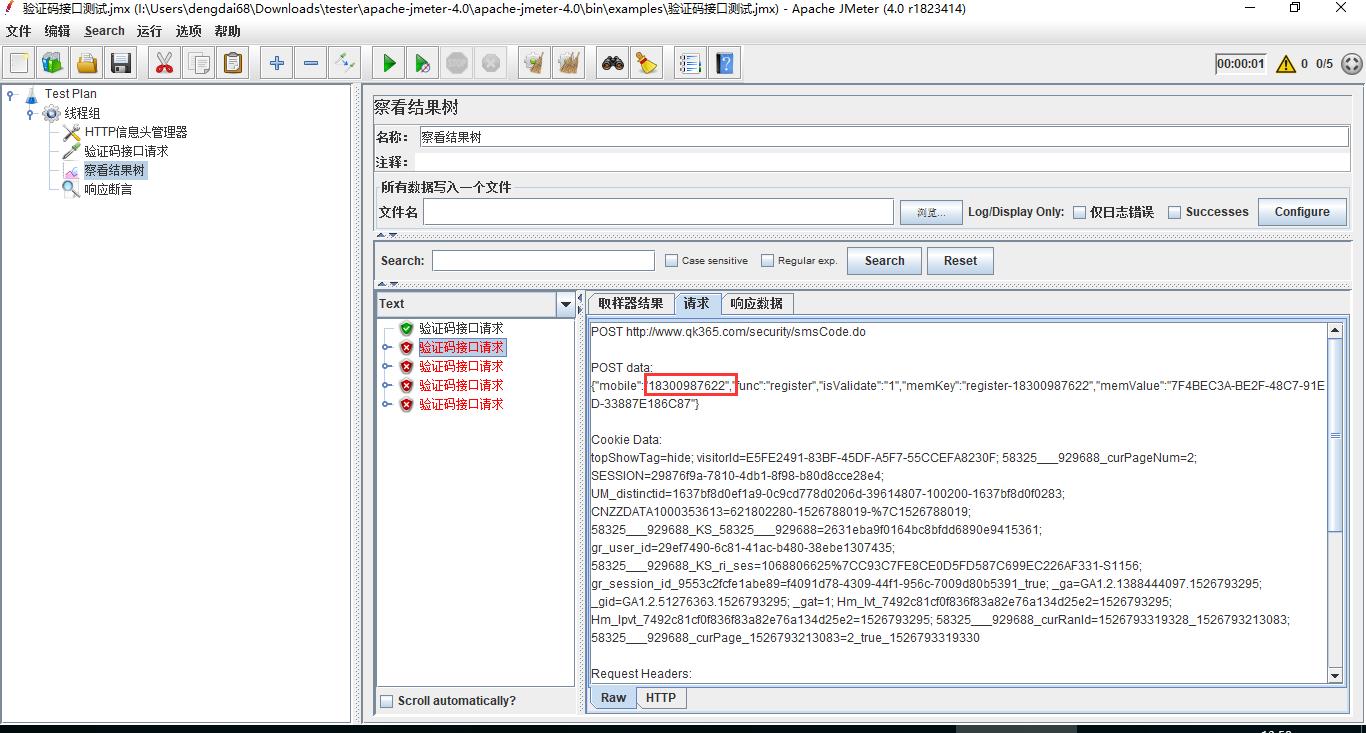Click the 文件名 input field
The height and width of the screenshot is (733, 1366).
(x=658, y=212)
